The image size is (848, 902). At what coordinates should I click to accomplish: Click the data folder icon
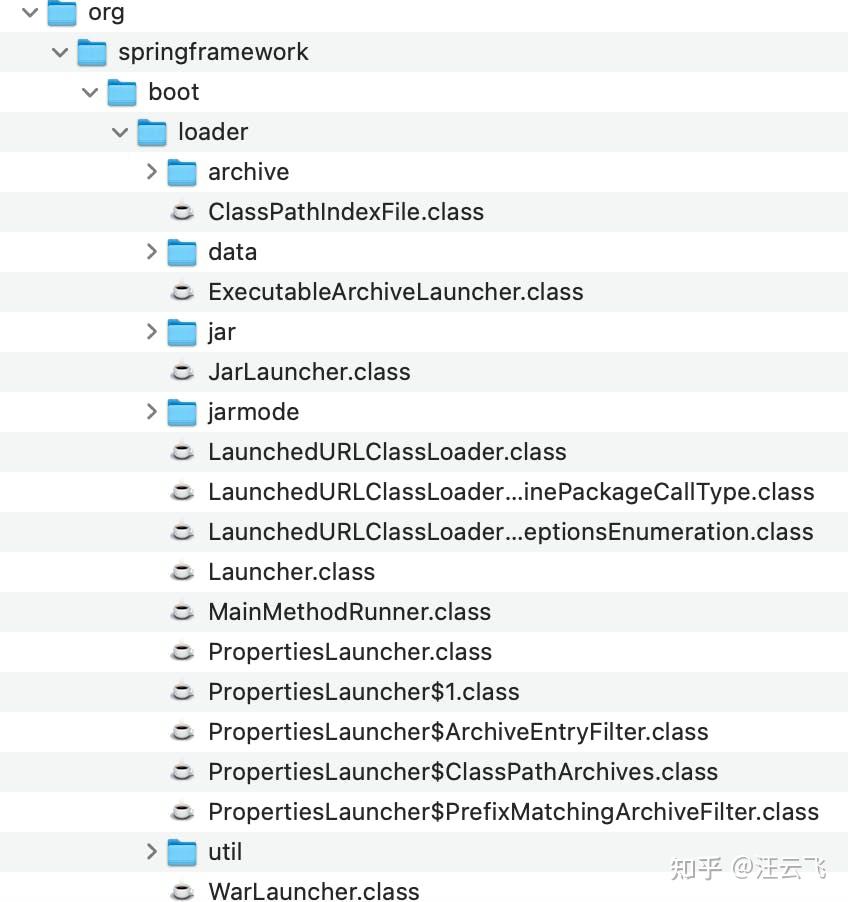182,253
